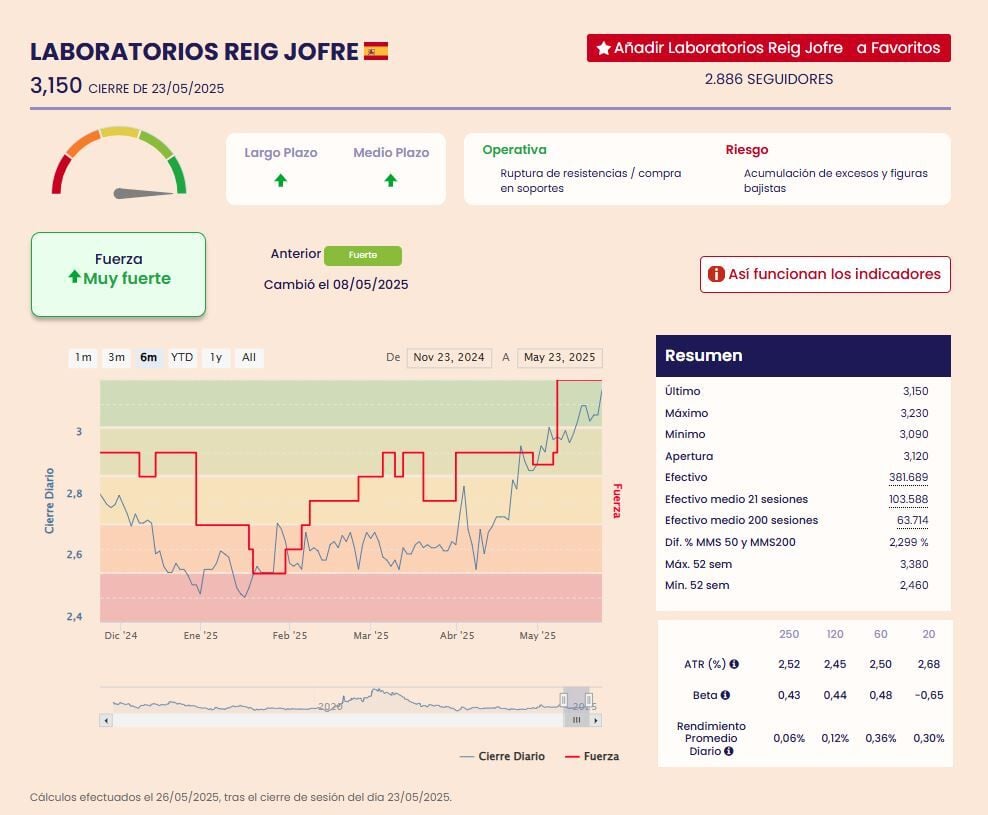Toggle the Fuerza legend series
This screenshot has width=988, height=815.
[592, 756]
